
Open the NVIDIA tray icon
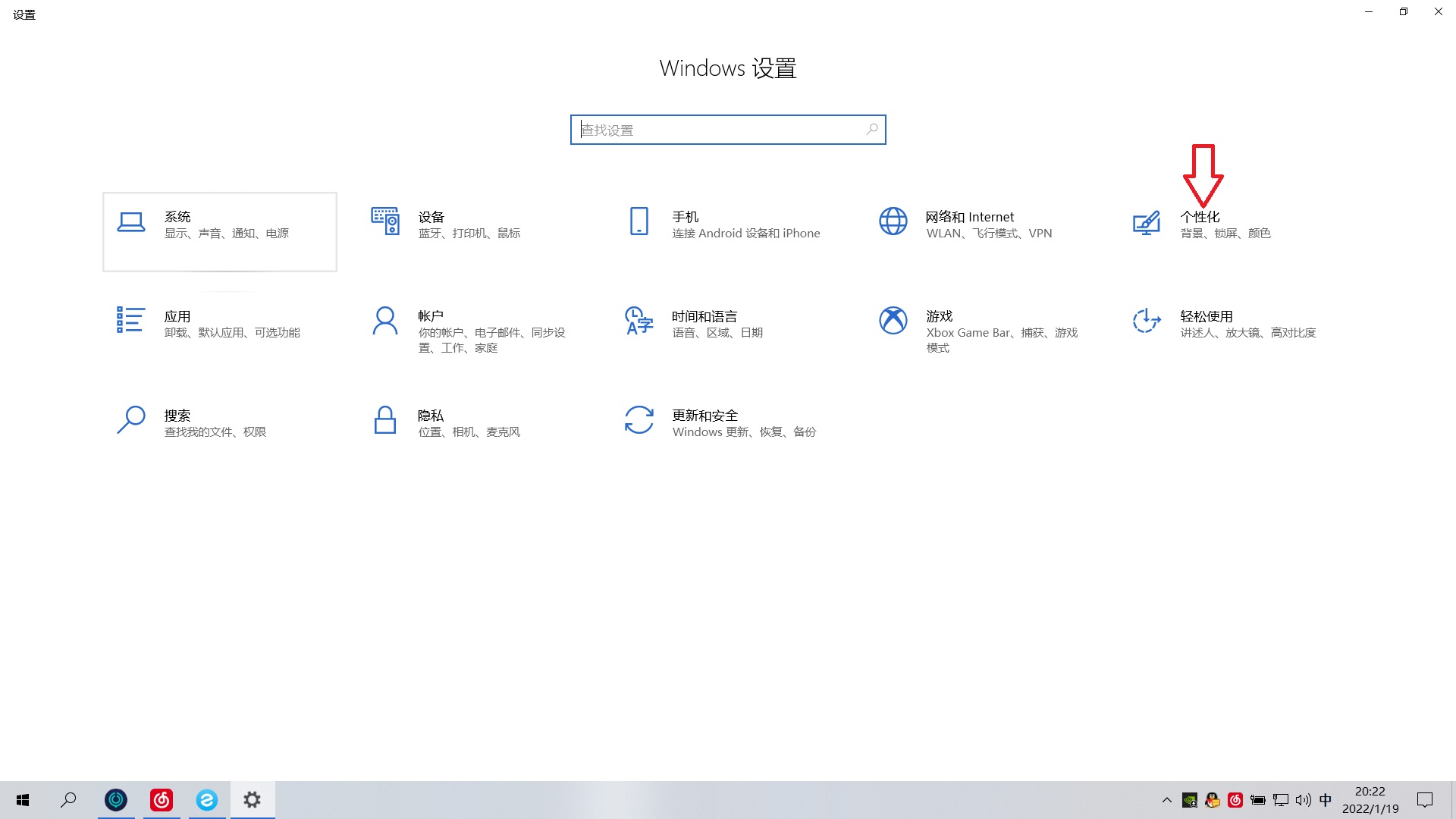tap(1190, 800)
